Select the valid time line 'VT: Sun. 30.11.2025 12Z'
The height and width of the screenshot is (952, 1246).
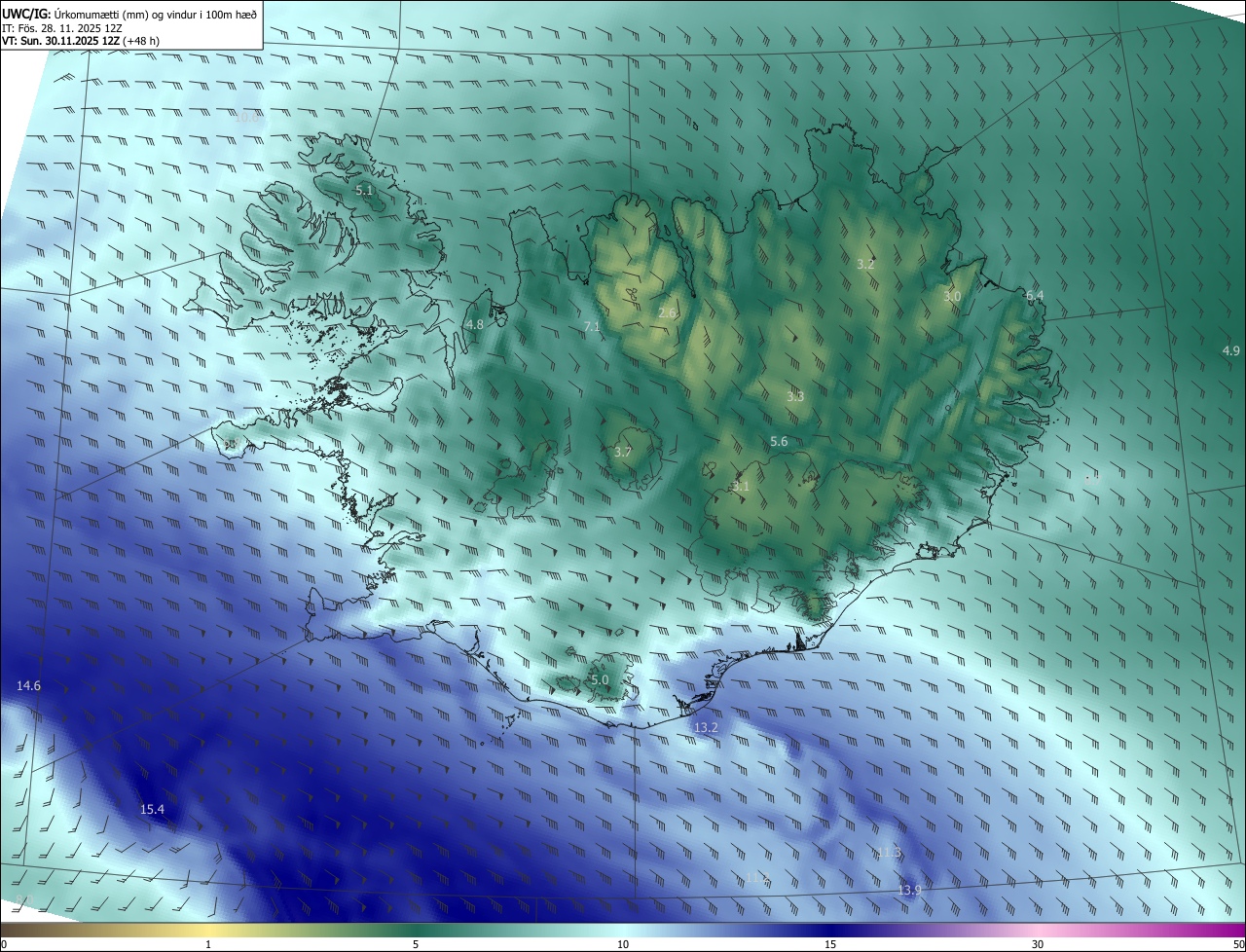pyautogui.click(x=62, y=41)
